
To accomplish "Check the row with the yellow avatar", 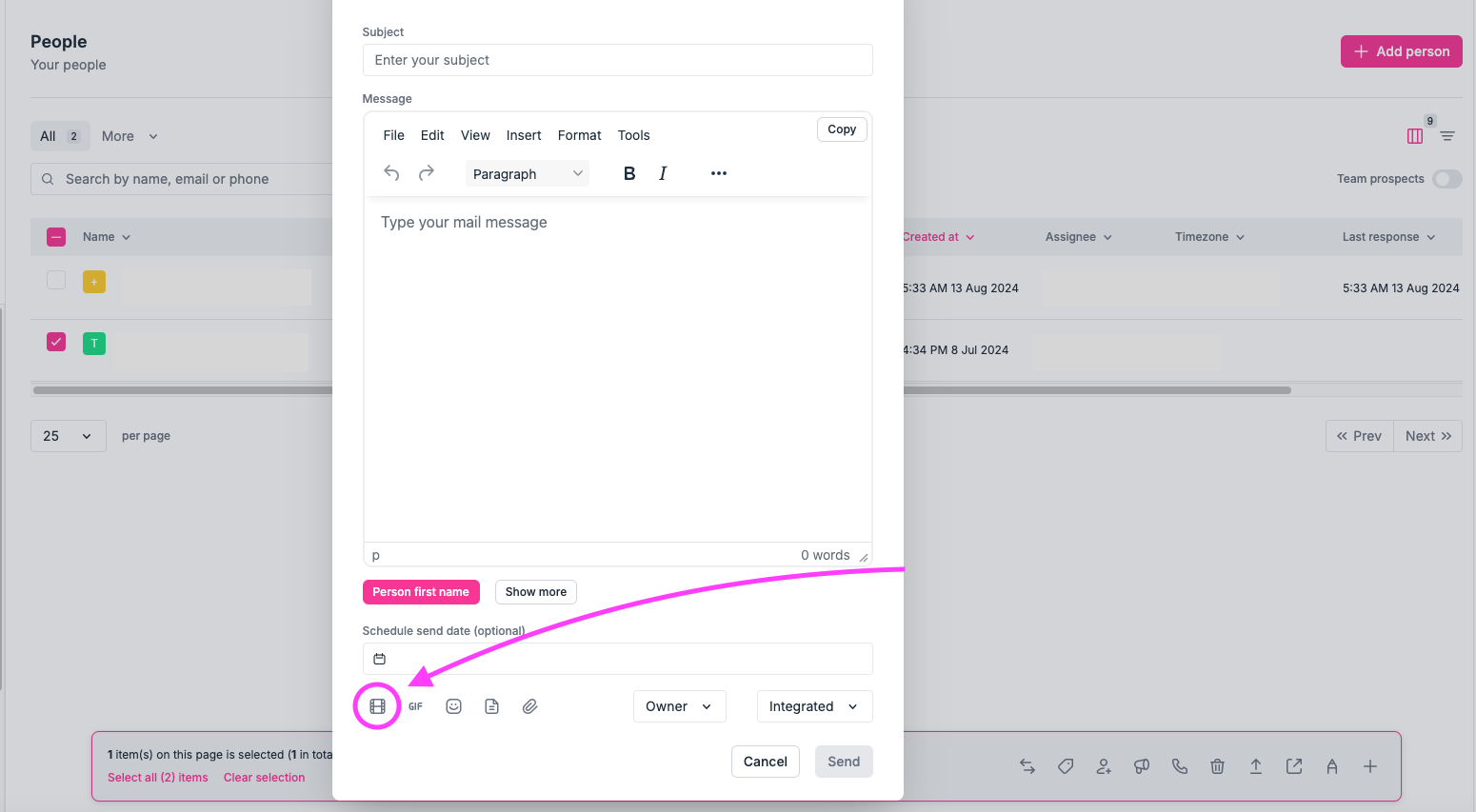I will point(56,280).
